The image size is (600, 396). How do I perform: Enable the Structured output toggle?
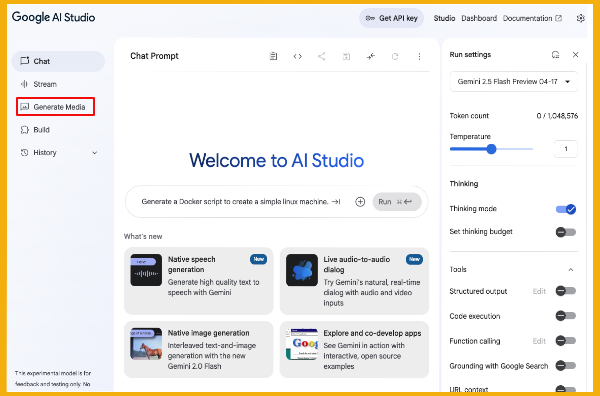(x=566, y=291)
